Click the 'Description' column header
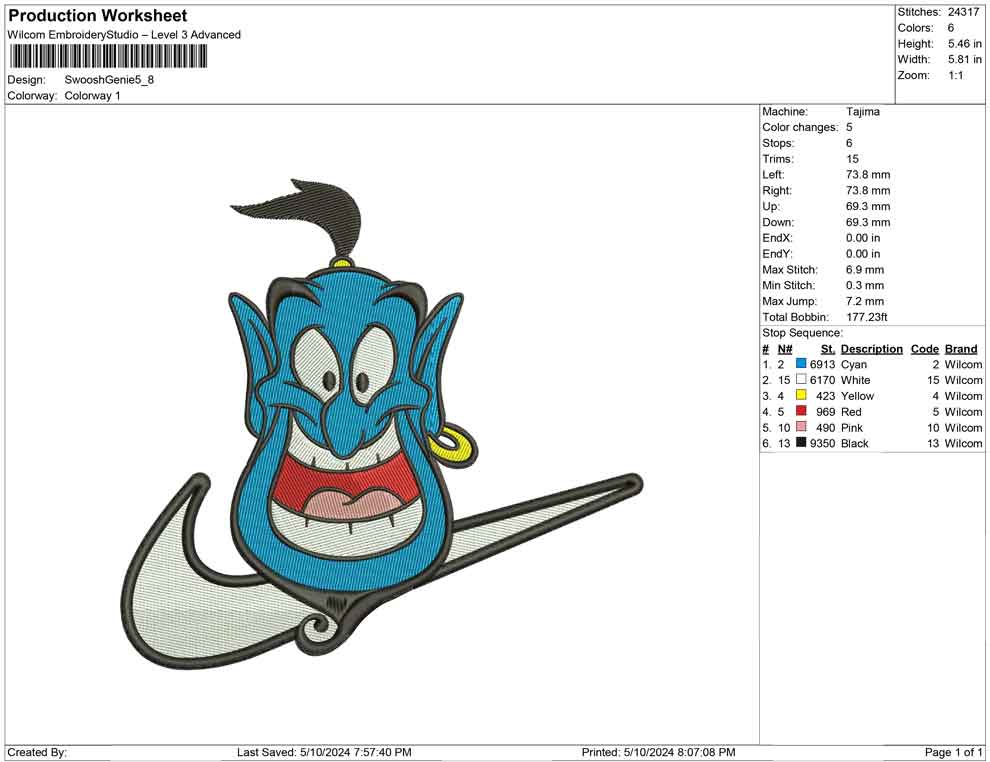This screenshot has height=762, width=990. 872,349
